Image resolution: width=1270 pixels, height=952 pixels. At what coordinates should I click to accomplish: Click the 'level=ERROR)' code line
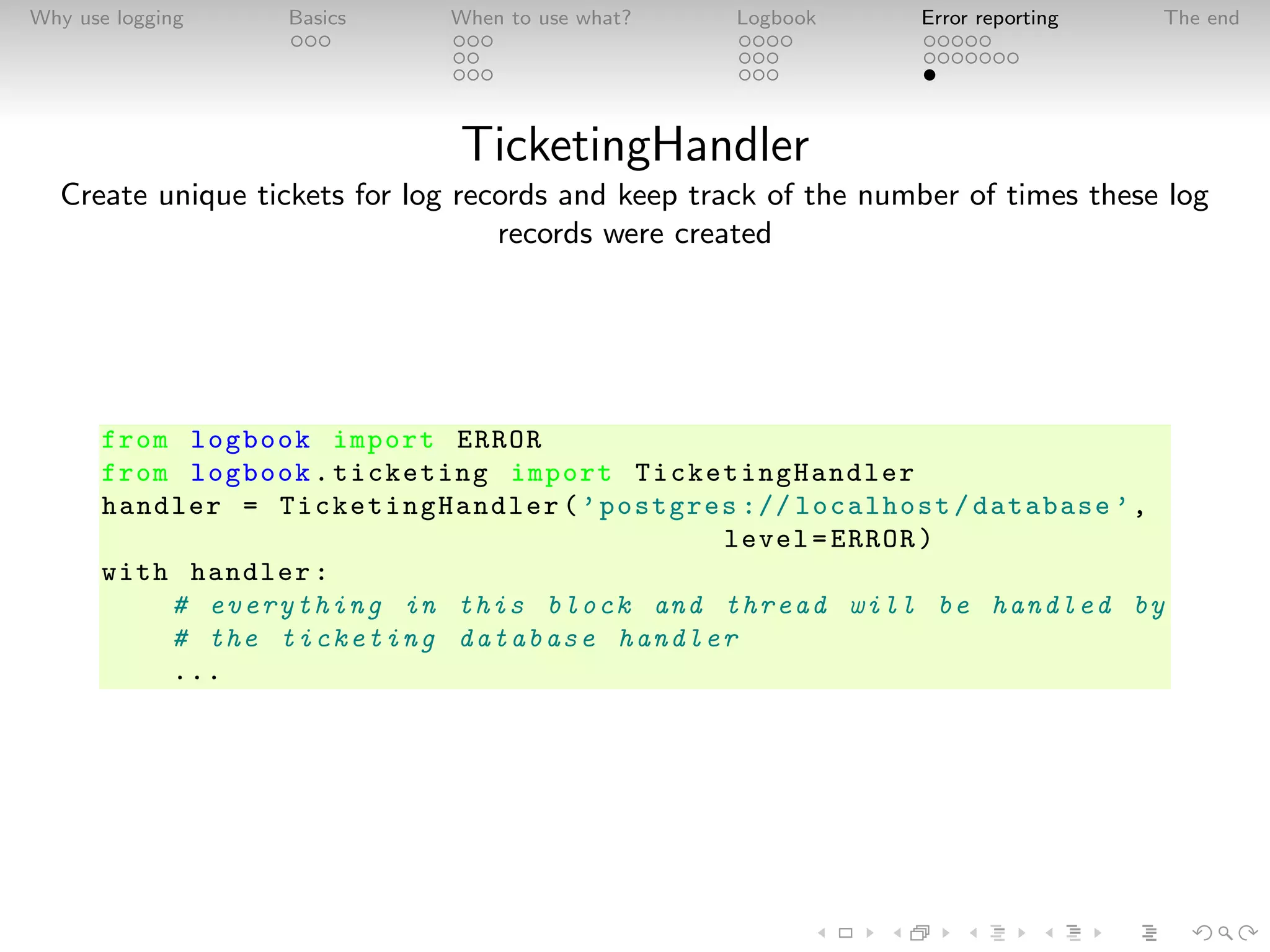coord(828,539)
